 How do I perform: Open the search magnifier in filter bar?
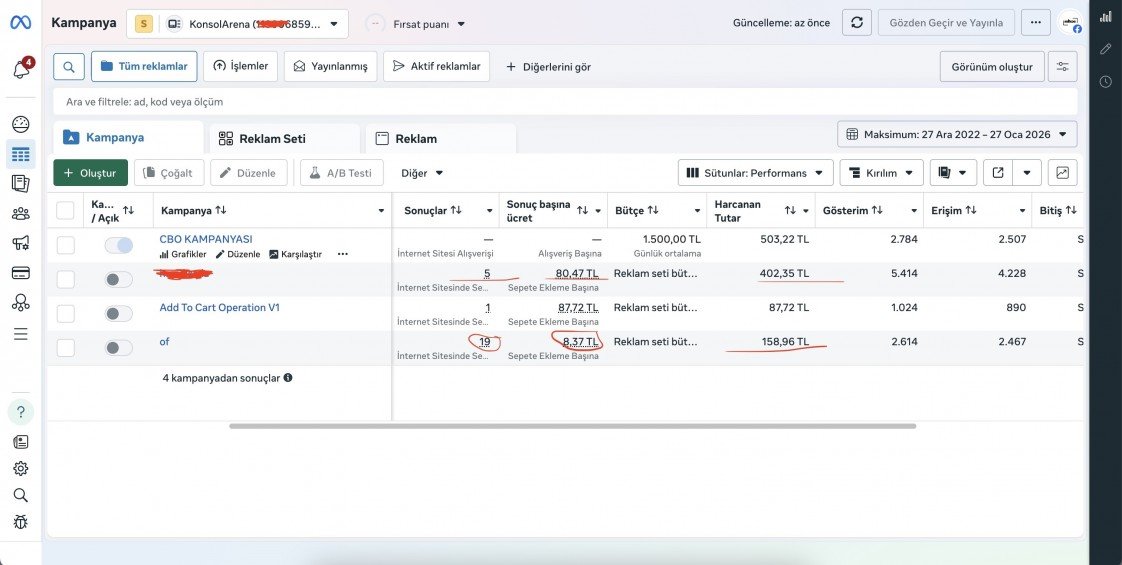click(69, 67)
